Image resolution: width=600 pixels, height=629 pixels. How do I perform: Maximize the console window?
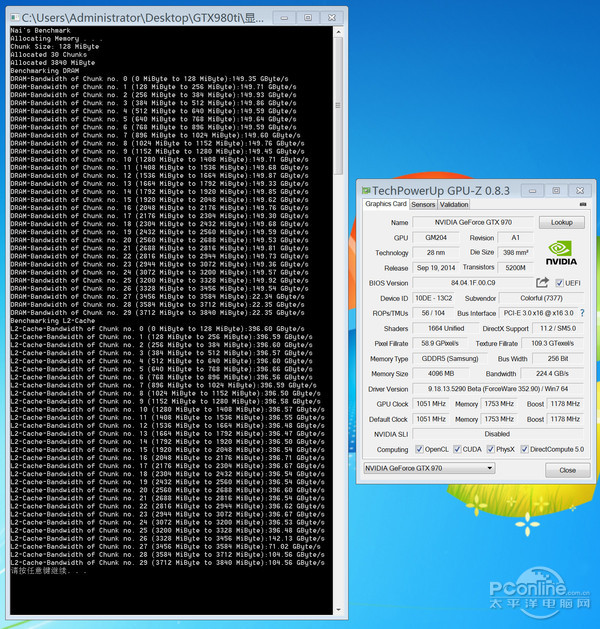[308, 18]
